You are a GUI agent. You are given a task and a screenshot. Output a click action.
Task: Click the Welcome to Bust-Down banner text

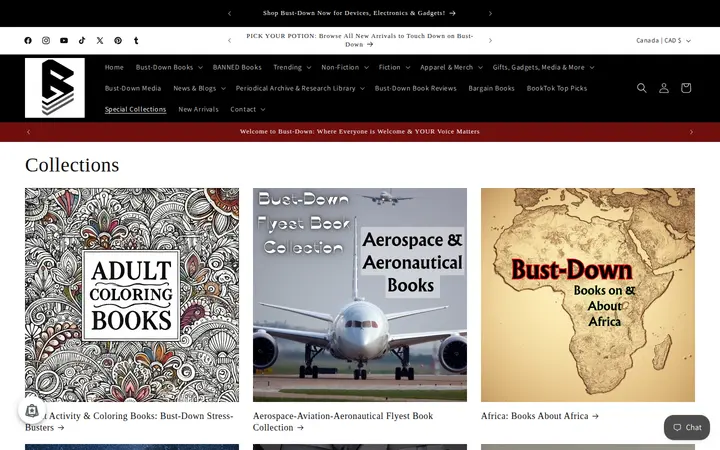coord(360,132)
